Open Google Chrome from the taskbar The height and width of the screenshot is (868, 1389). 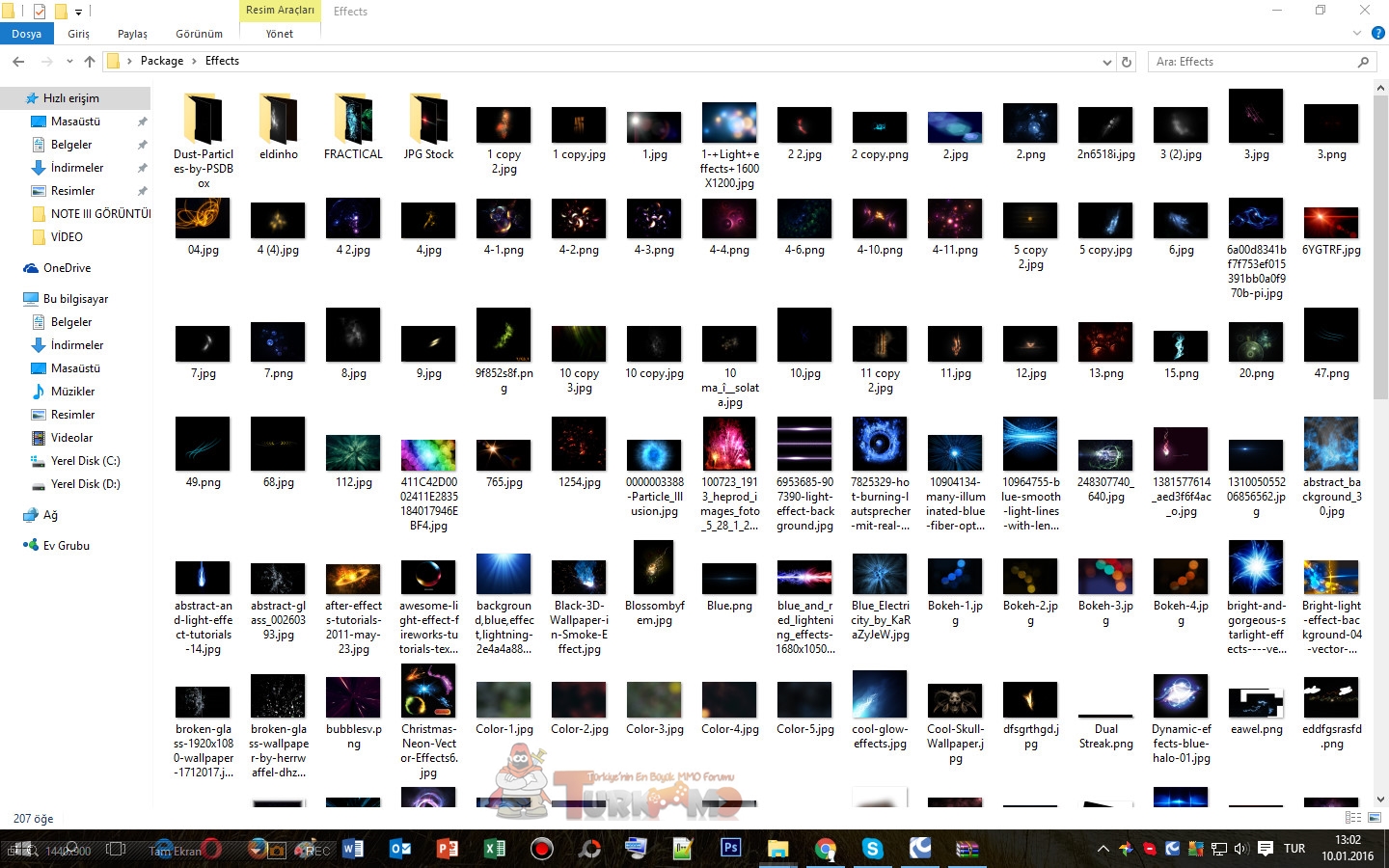(x=825, y=849)
